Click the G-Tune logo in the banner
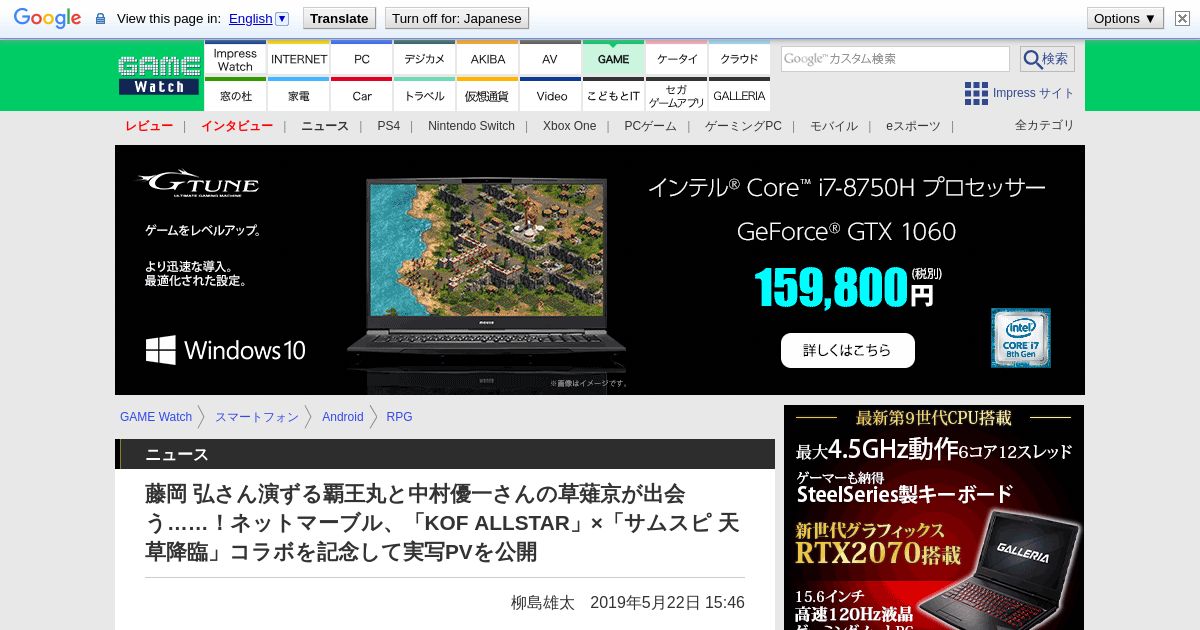 tap(199, 184)
